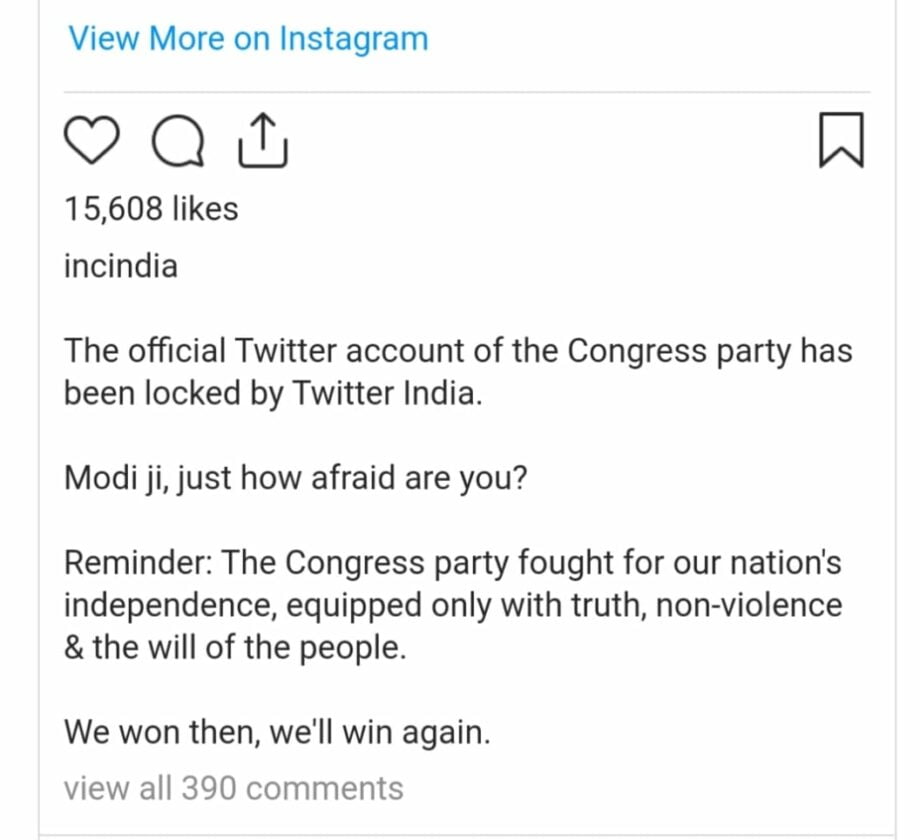Click the word 'Instagram' in the top link
The image size is (920, 840).
click(x=353, y=39)
